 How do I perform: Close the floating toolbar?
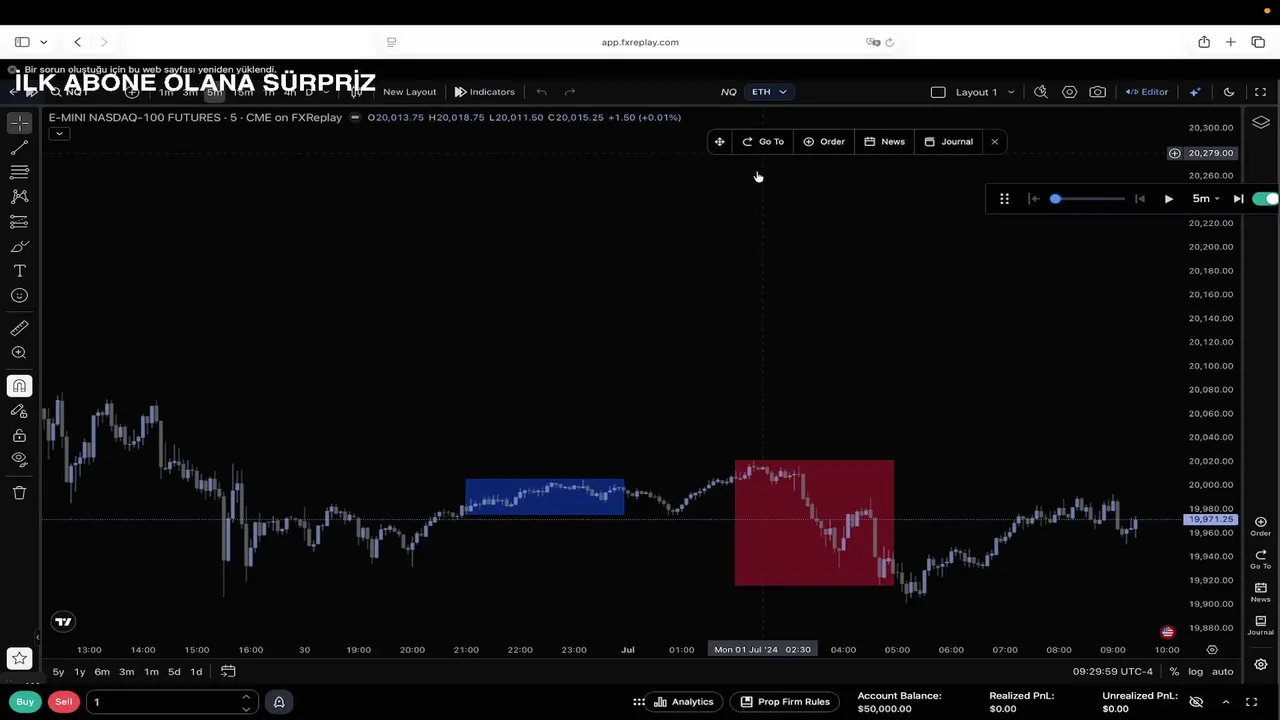[x=994, y=142]
